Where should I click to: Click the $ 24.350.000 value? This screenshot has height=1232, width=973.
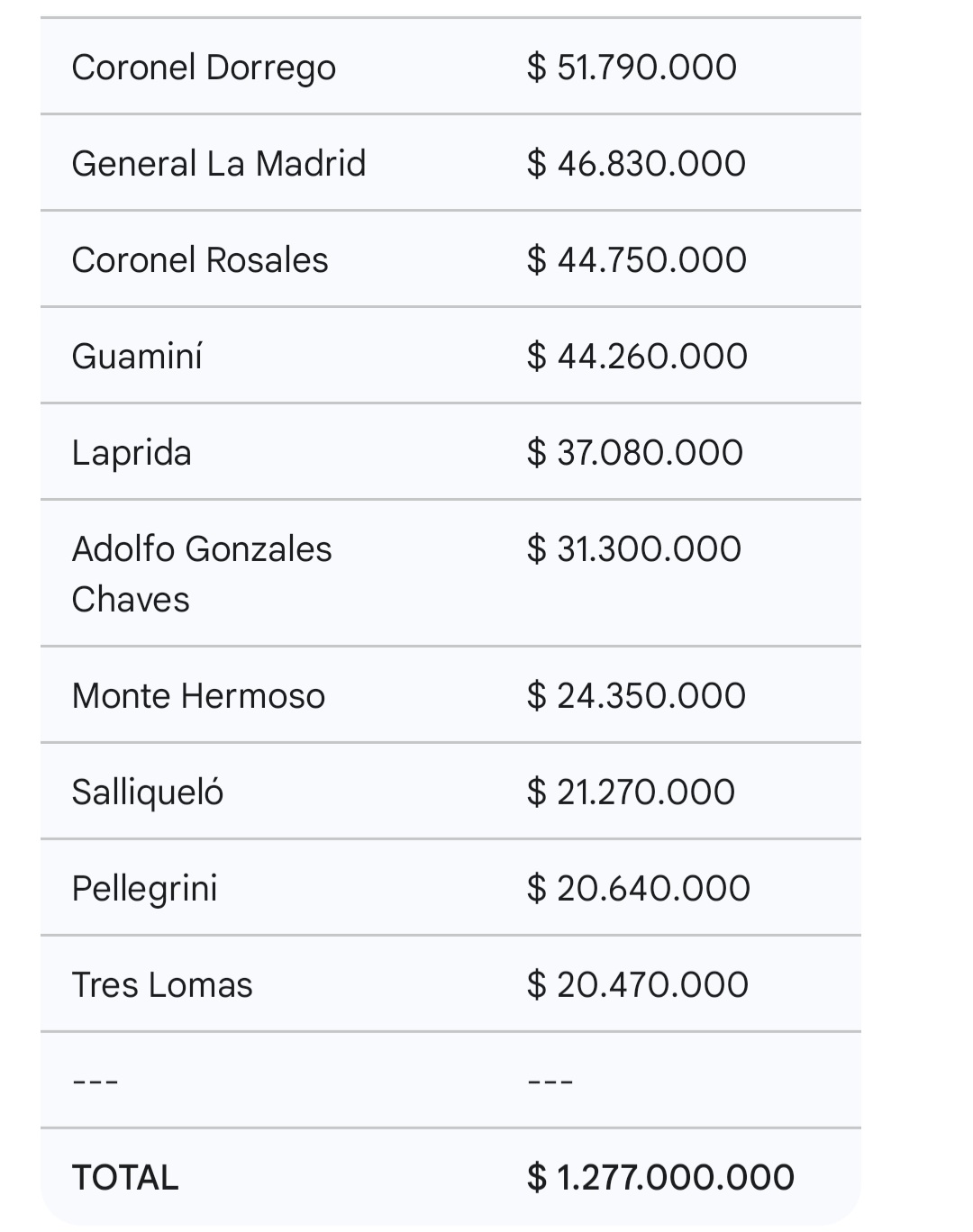(636, 696)
